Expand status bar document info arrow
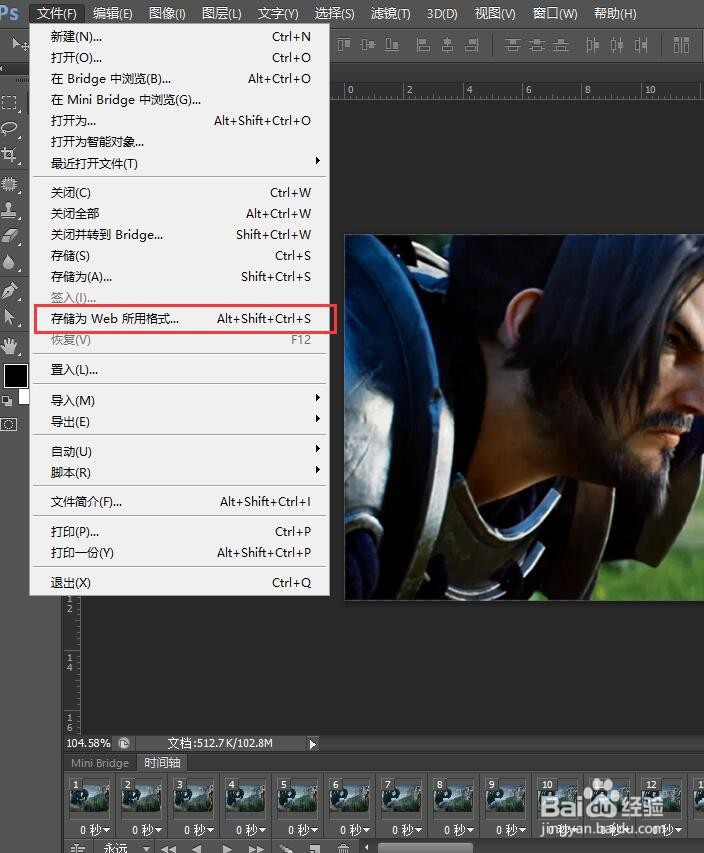Viewport: 704px width, 853px height. click(x=312, y=744)
